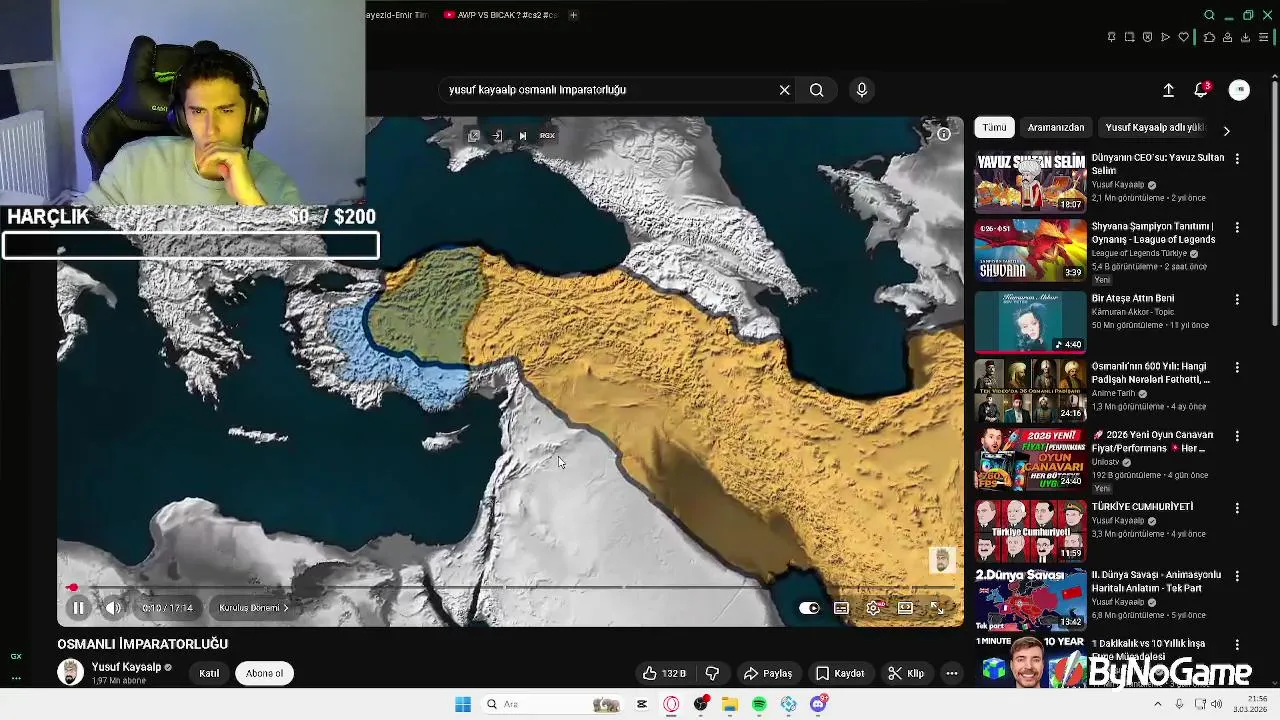
Task: Open the account avatar menu
Action: click(1239, 90)
